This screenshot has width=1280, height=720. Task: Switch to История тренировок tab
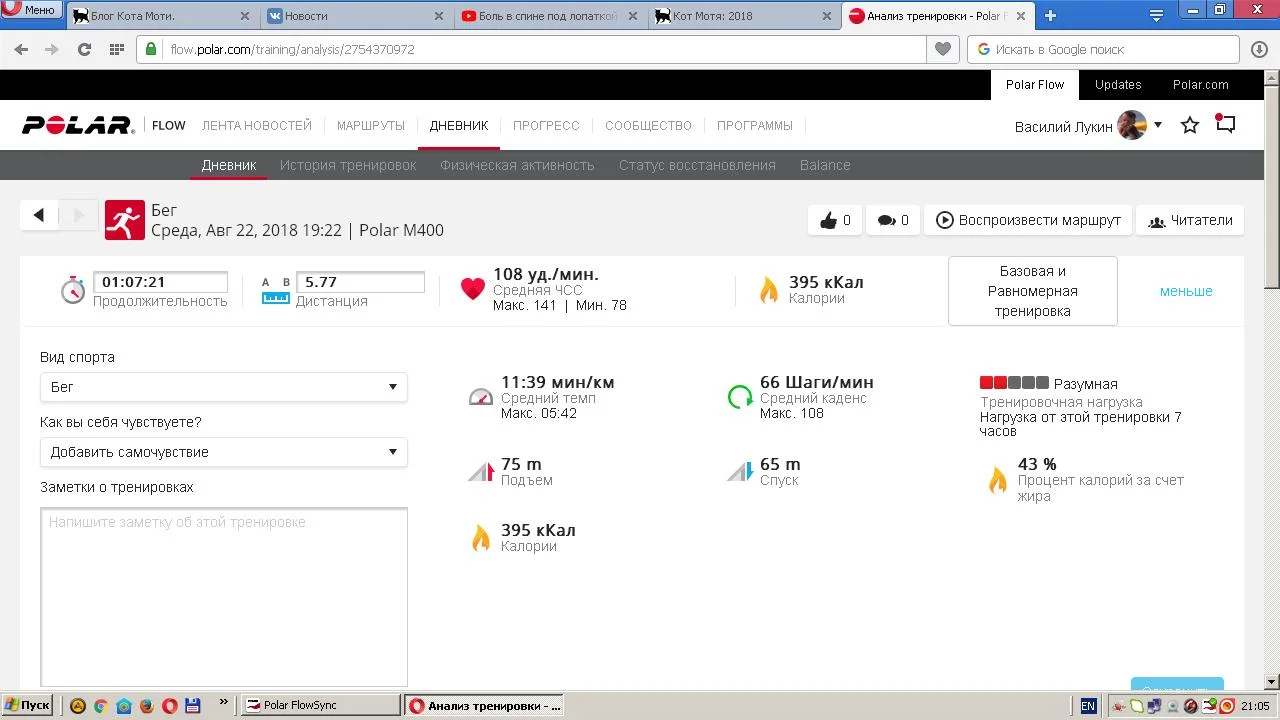point(348,165)
